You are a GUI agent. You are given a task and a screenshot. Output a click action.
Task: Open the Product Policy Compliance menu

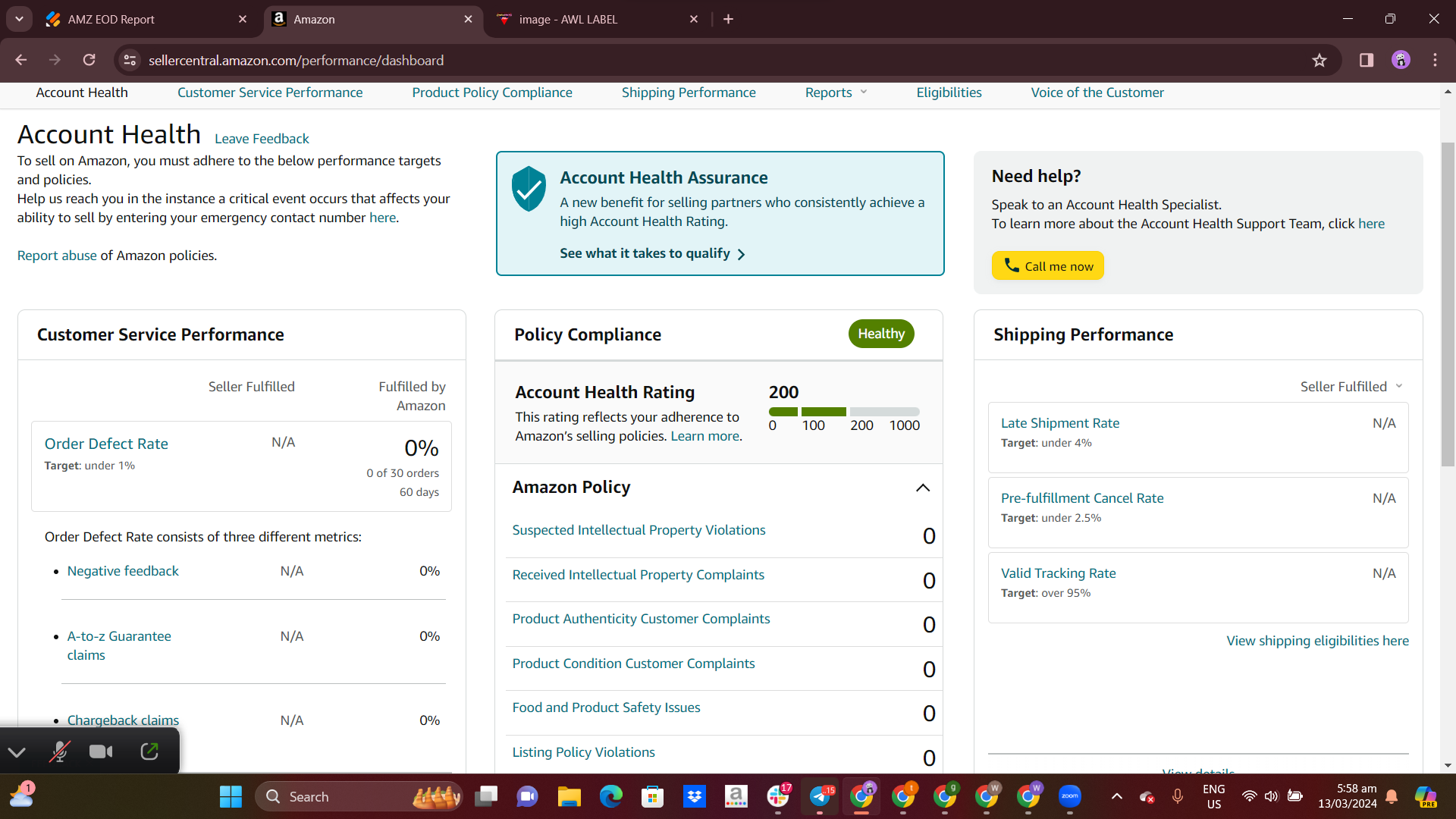pos(492,93)
